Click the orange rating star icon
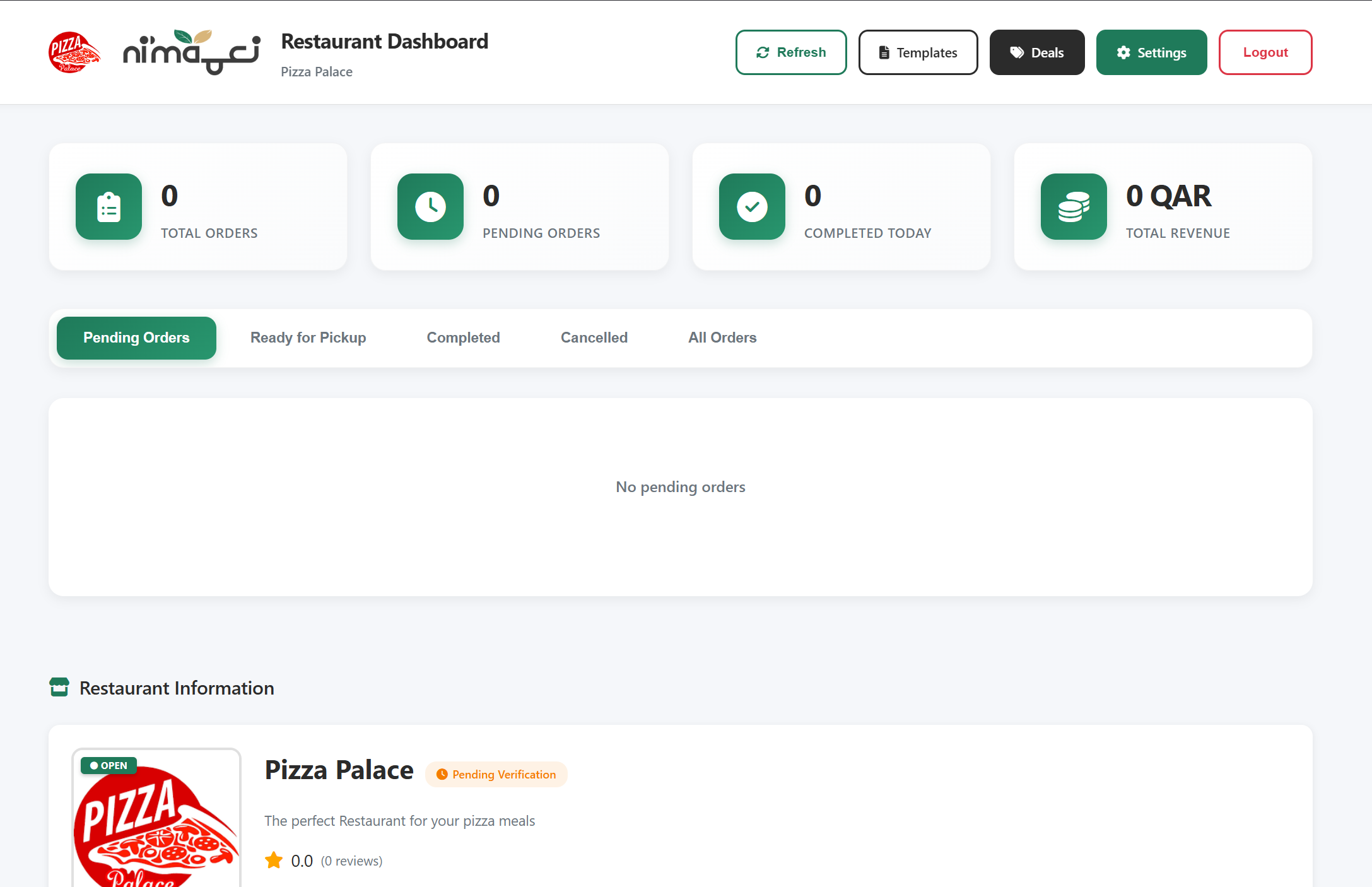1372x887 pixels. point(274,861)
